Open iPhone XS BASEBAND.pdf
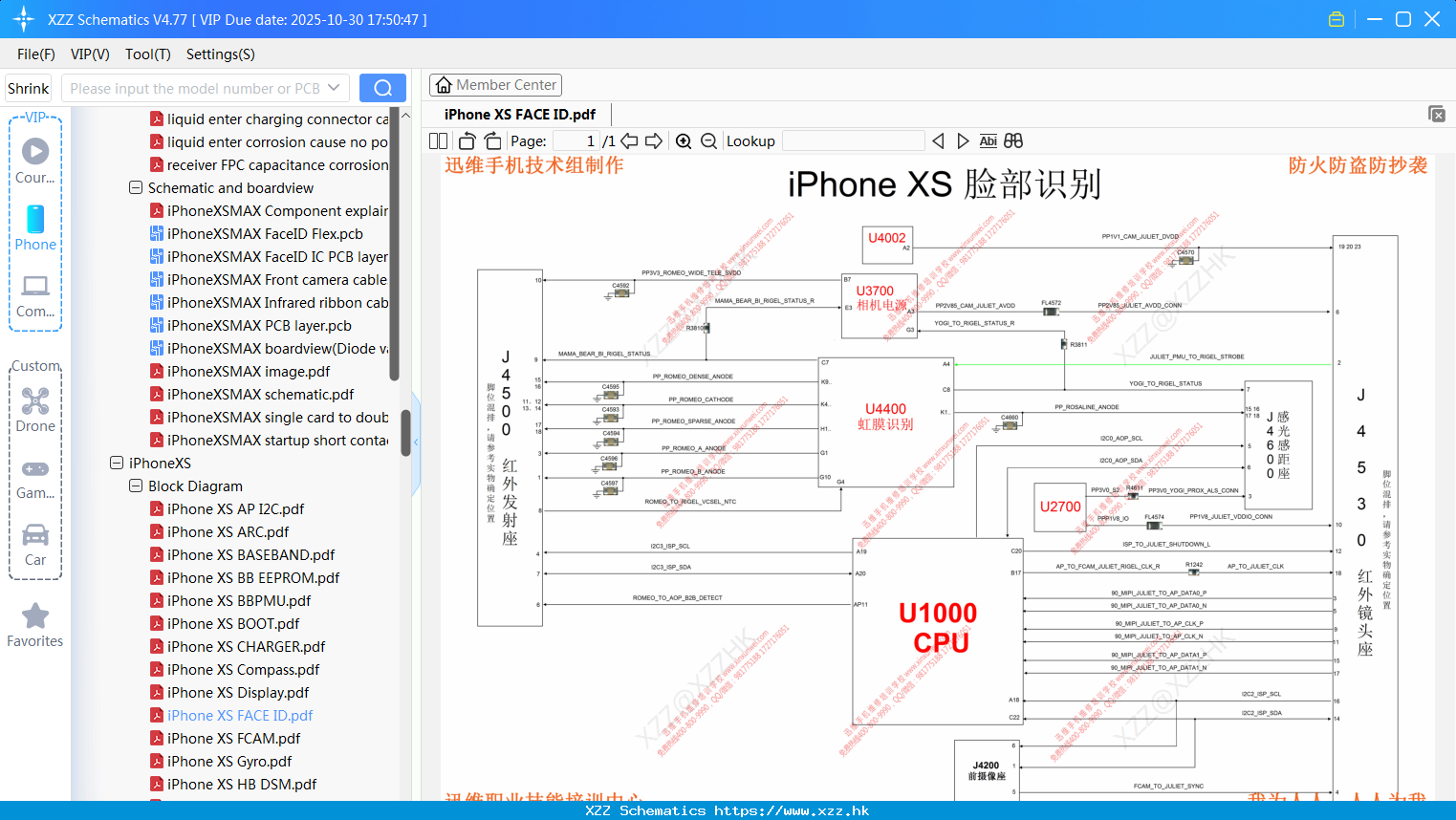 point(242,554)
